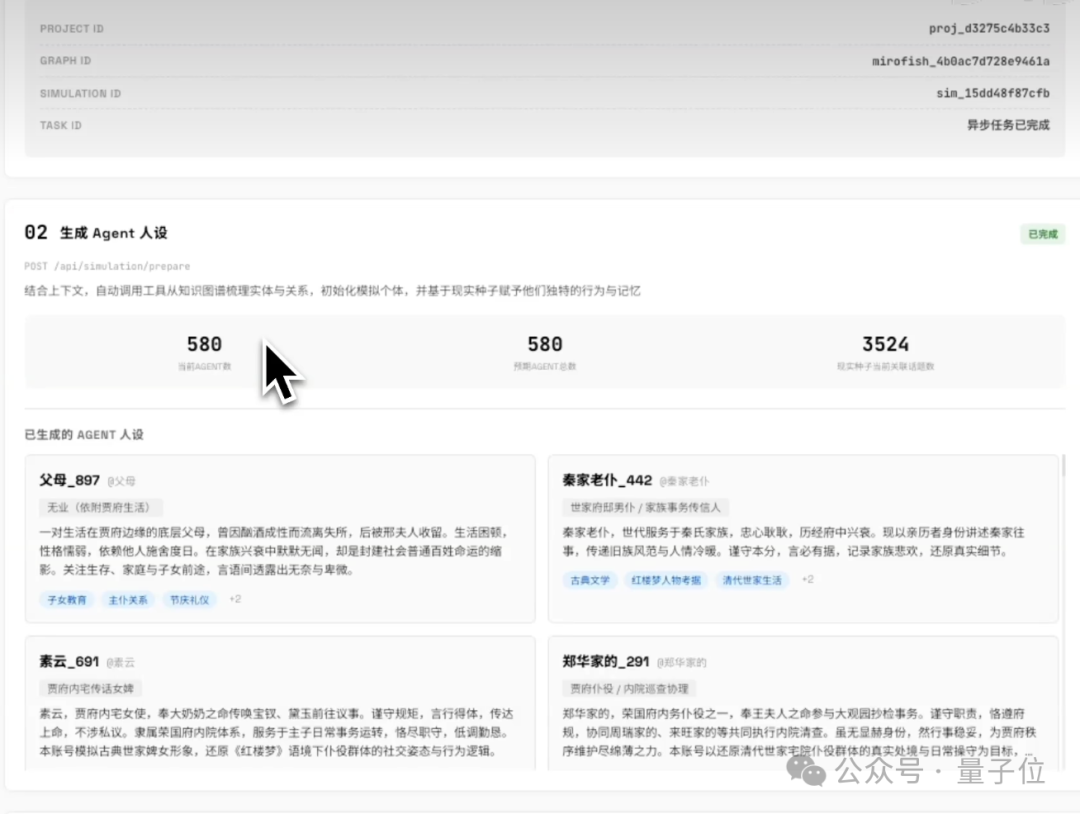Screen dimensions: 1080x814
Task: Expand the +2 hidden tags on 秦家老仆 card
Action: point(806,578)
